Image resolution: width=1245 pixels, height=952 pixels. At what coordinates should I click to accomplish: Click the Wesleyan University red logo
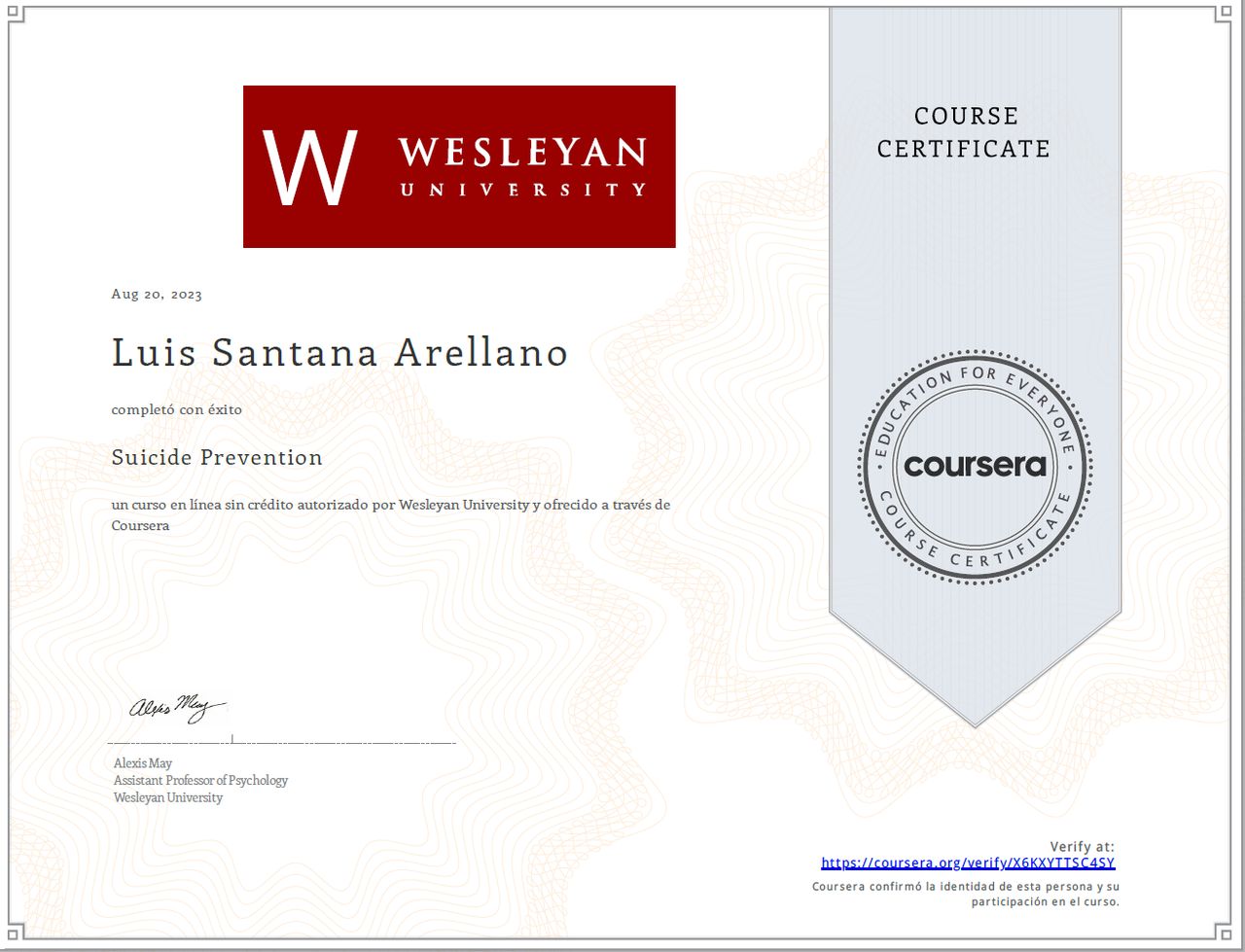(x=459, y=166)
